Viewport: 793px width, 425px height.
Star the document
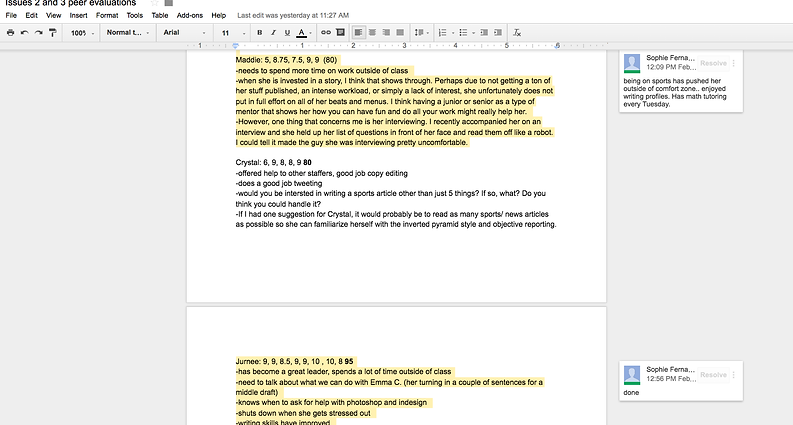click(154, 3)
